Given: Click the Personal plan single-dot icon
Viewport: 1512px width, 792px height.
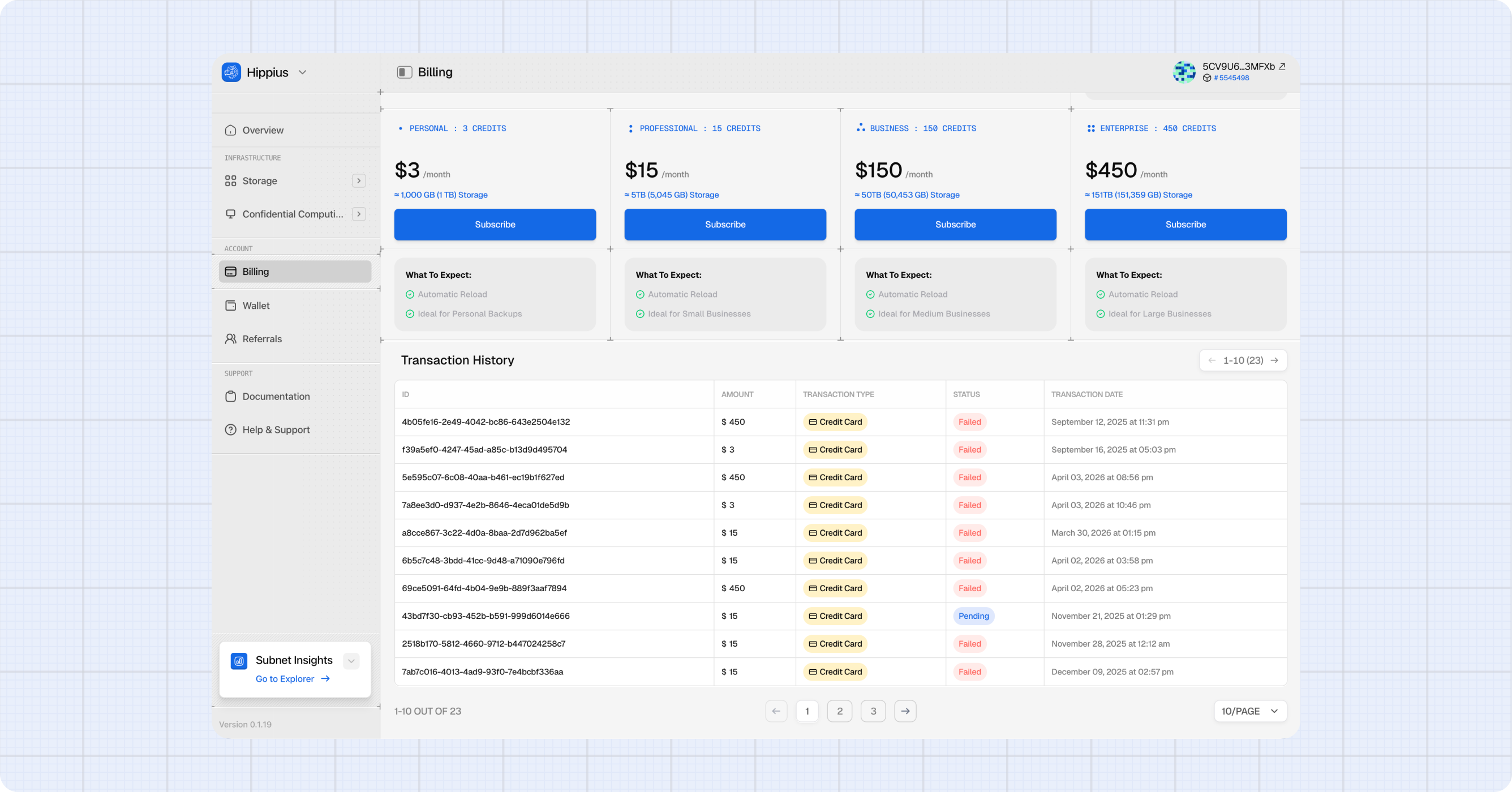Looking at the screenshot, I should 400,128.
